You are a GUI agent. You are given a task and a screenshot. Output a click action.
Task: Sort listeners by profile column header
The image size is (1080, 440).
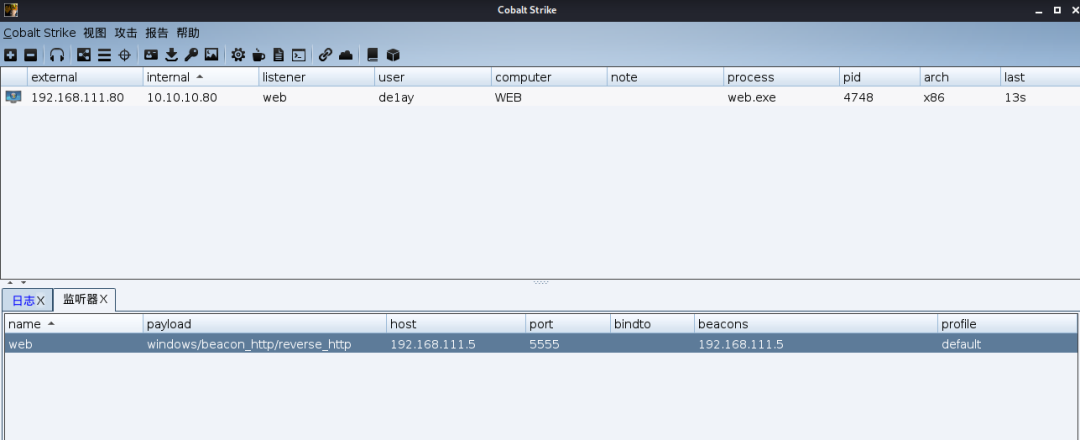[1006, 324]
